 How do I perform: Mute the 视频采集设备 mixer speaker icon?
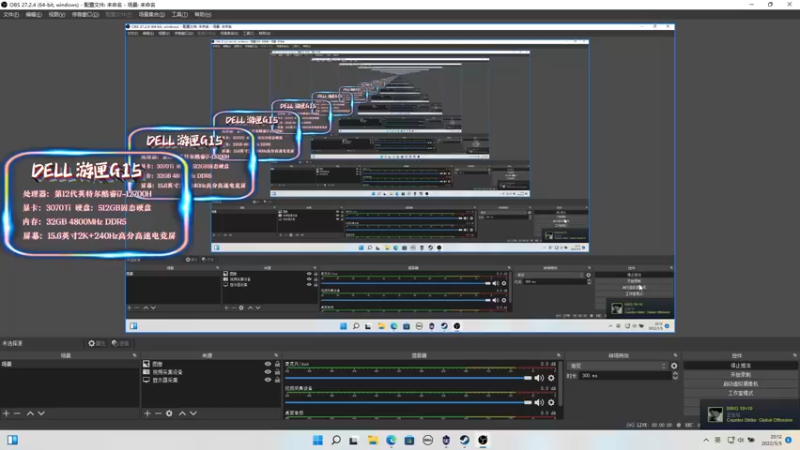point(539,403)
